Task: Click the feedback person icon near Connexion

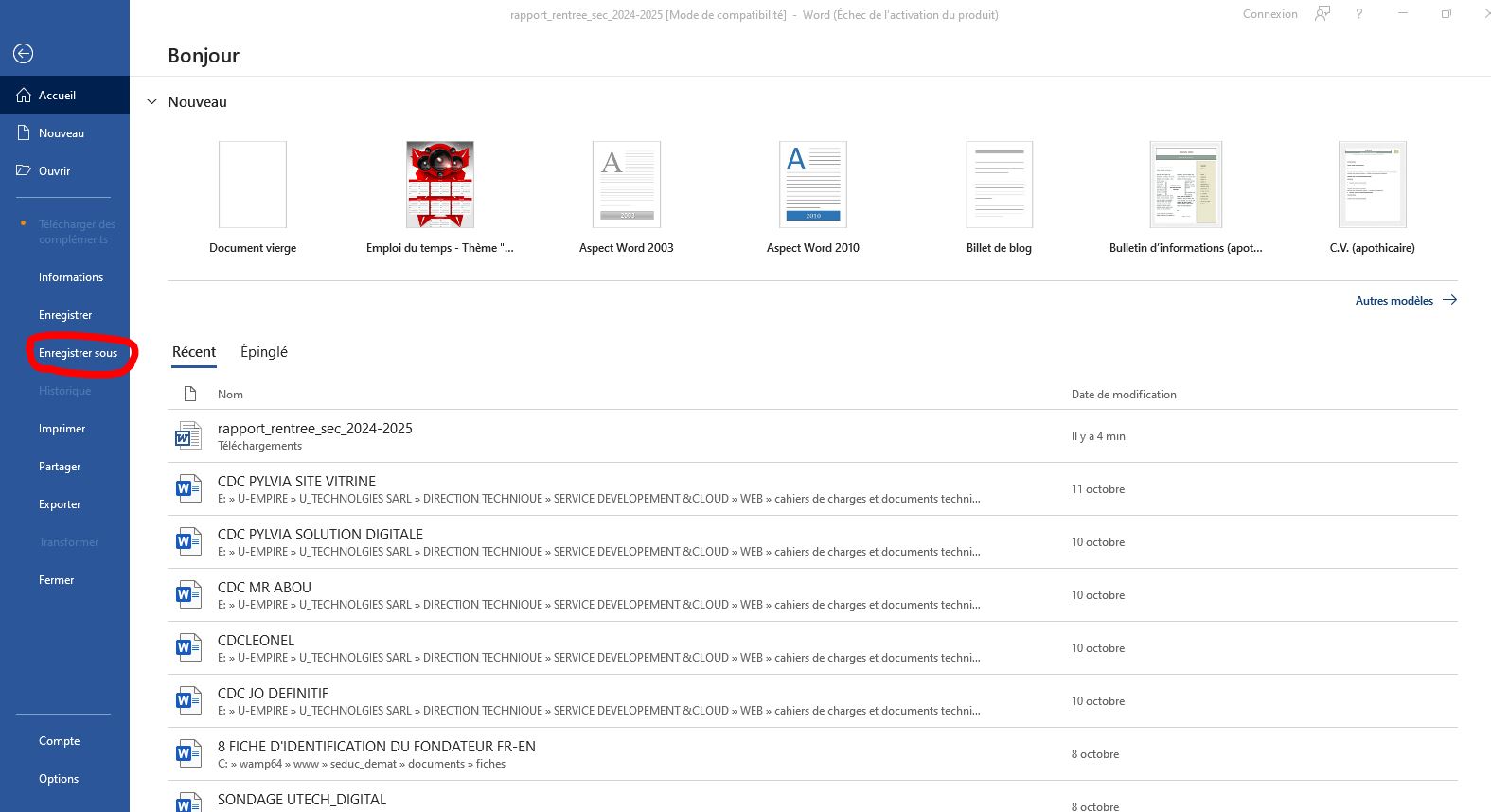Action: (1322, 14)
